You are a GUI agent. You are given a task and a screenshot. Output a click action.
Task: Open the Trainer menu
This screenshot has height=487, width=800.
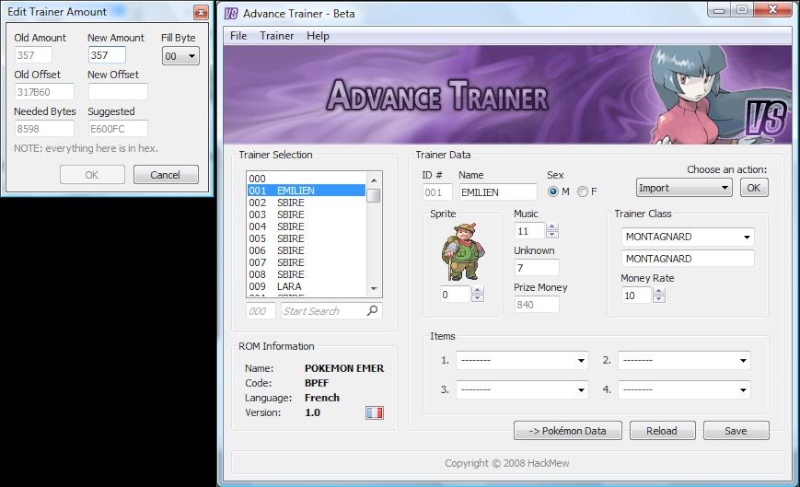point(277,36)
